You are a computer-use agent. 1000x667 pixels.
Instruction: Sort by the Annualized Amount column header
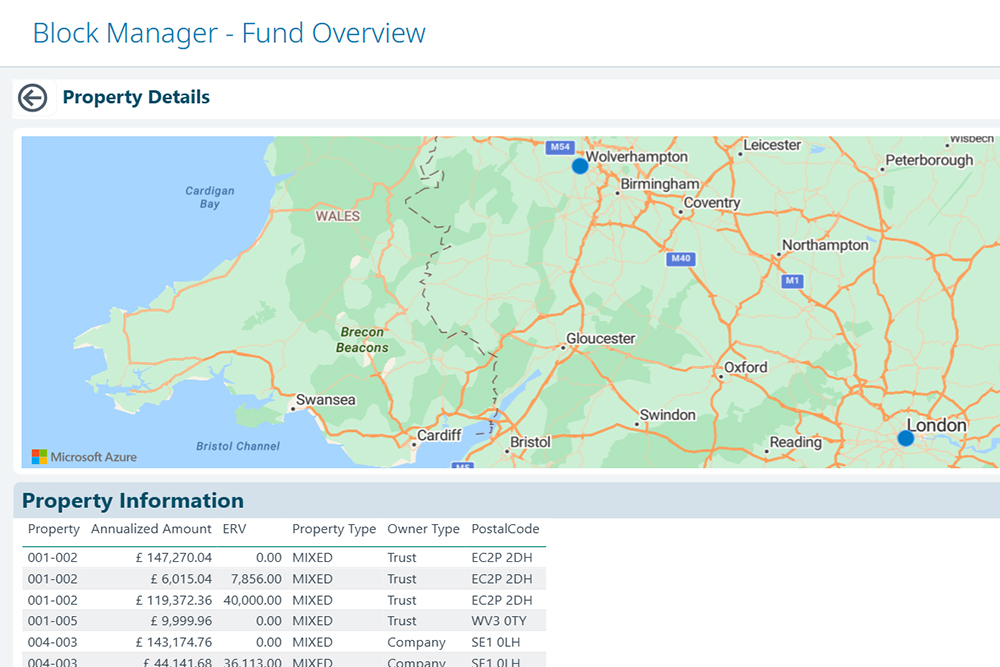pyautogui.click(x=151, y=529)
